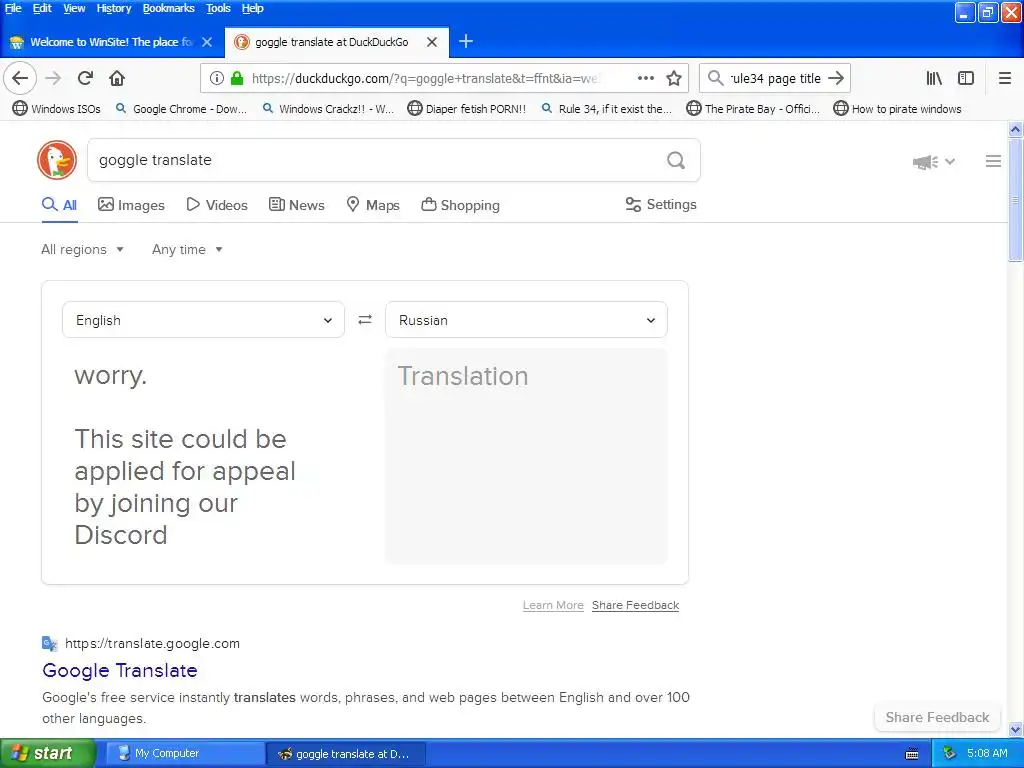This screenshot has height=768, width=1024.
Task: Toggle the sidebar view icon
Action: (x=966, y=78)
